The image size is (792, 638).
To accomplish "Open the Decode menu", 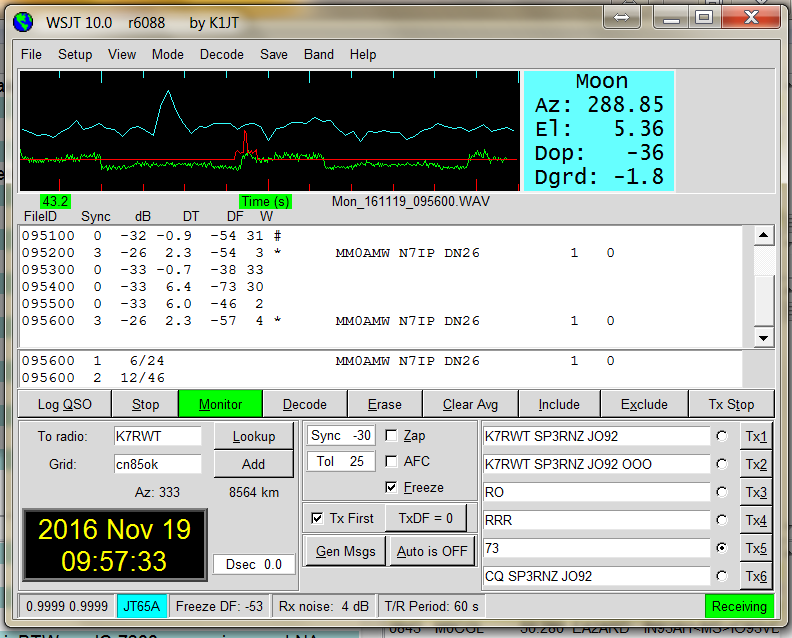I will tap(222, 55).
